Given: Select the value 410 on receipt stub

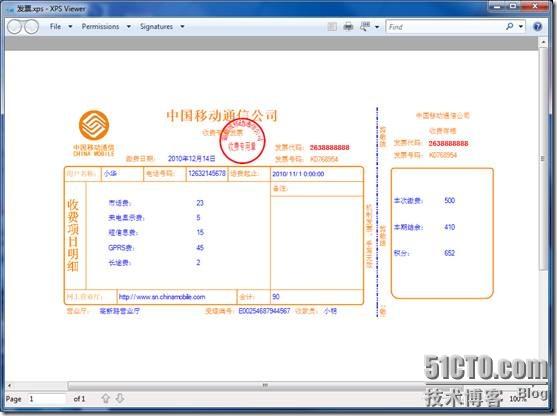Looking at the screenshot, I should coord(449,227).
